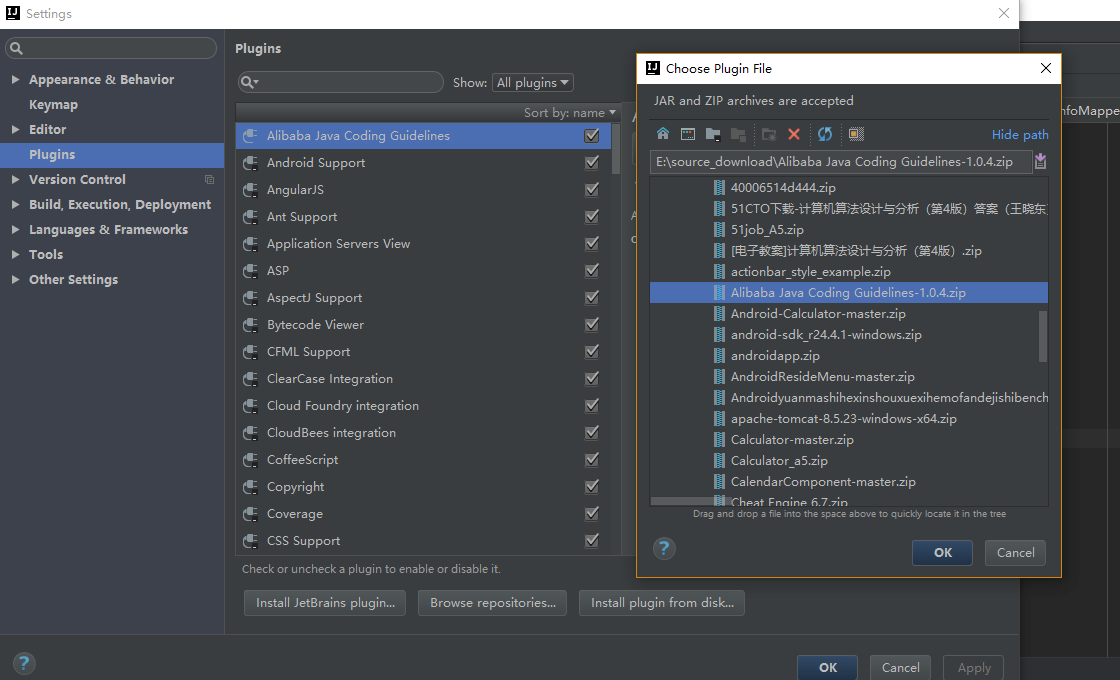Disable the Ant Support plugin
Image resolution: width=1120 pixels, height=680 pixels.
point(591,216)
